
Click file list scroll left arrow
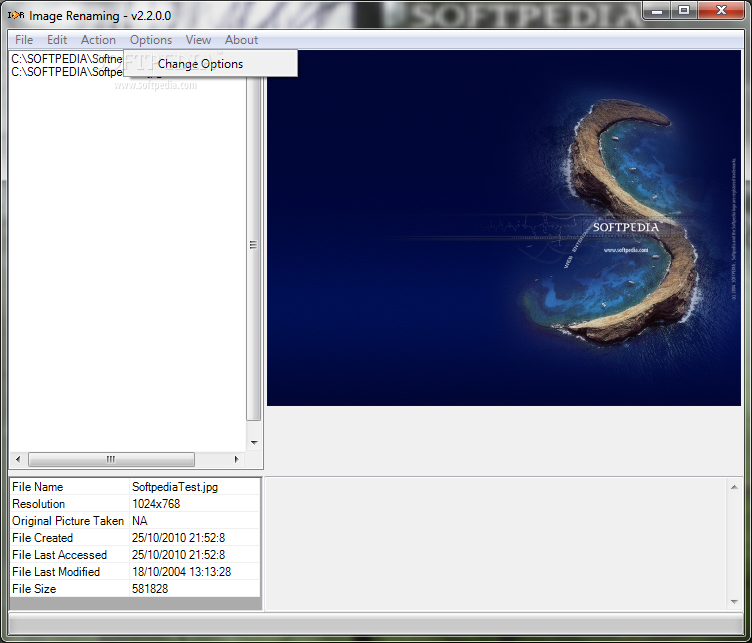[x=18, y=459]
